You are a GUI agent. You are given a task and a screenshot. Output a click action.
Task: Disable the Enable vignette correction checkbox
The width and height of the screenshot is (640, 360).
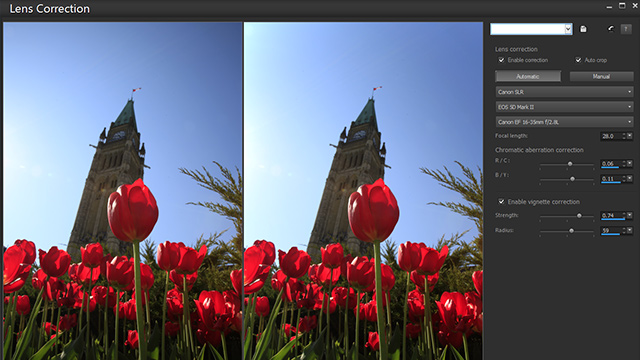501,202
